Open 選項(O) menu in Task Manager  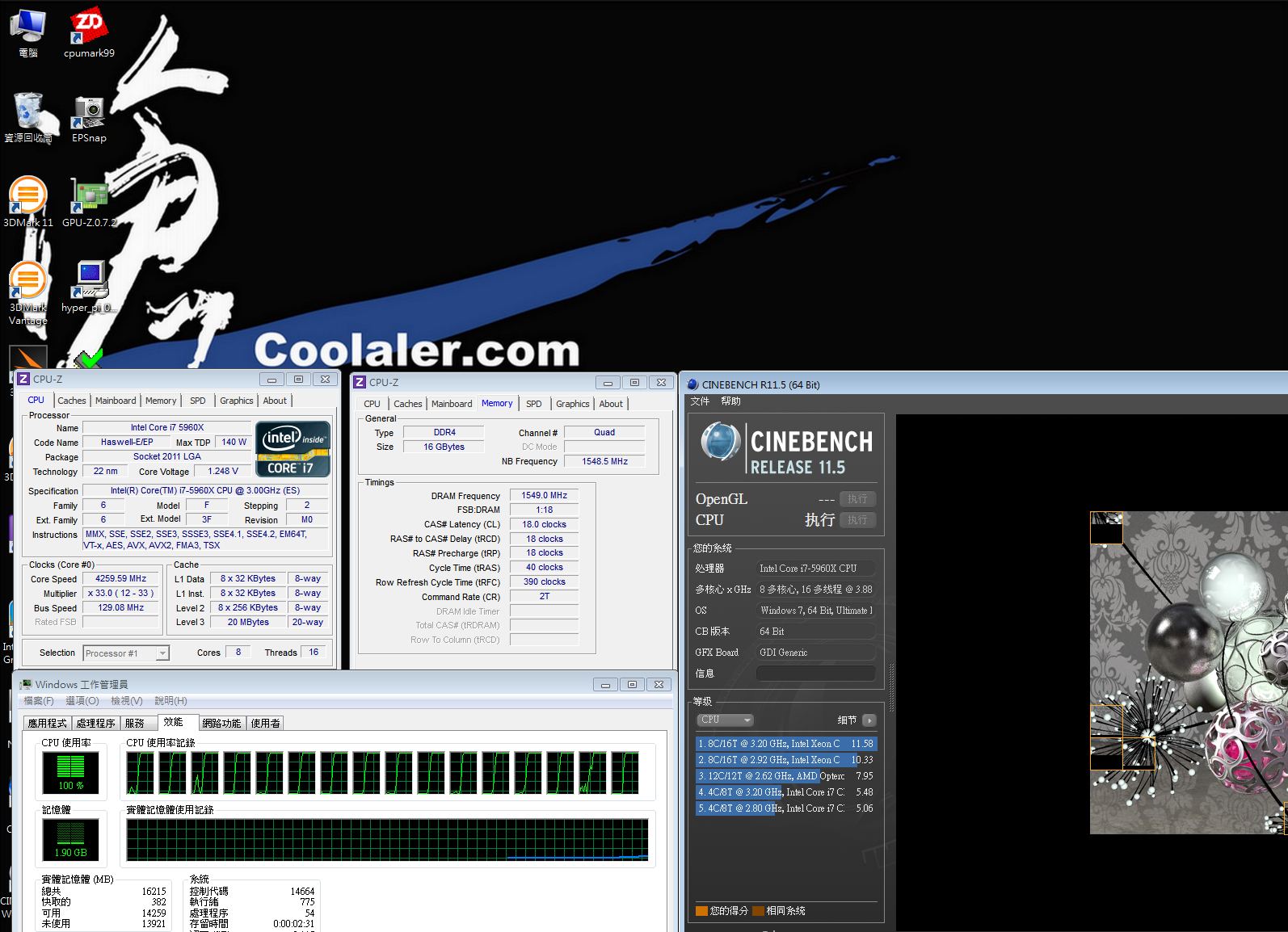(82, 701)
